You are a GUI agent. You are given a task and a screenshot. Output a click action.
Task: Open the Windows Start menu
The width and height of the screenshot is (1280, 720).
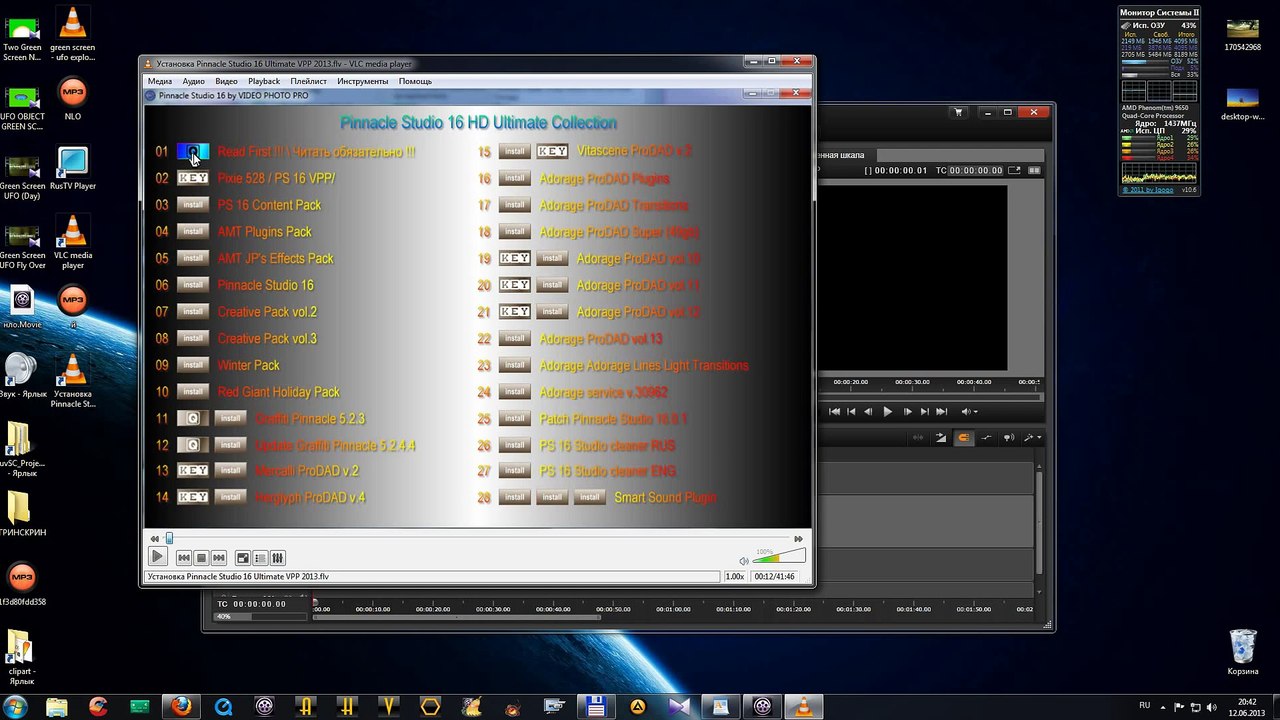tap(17, 706)
